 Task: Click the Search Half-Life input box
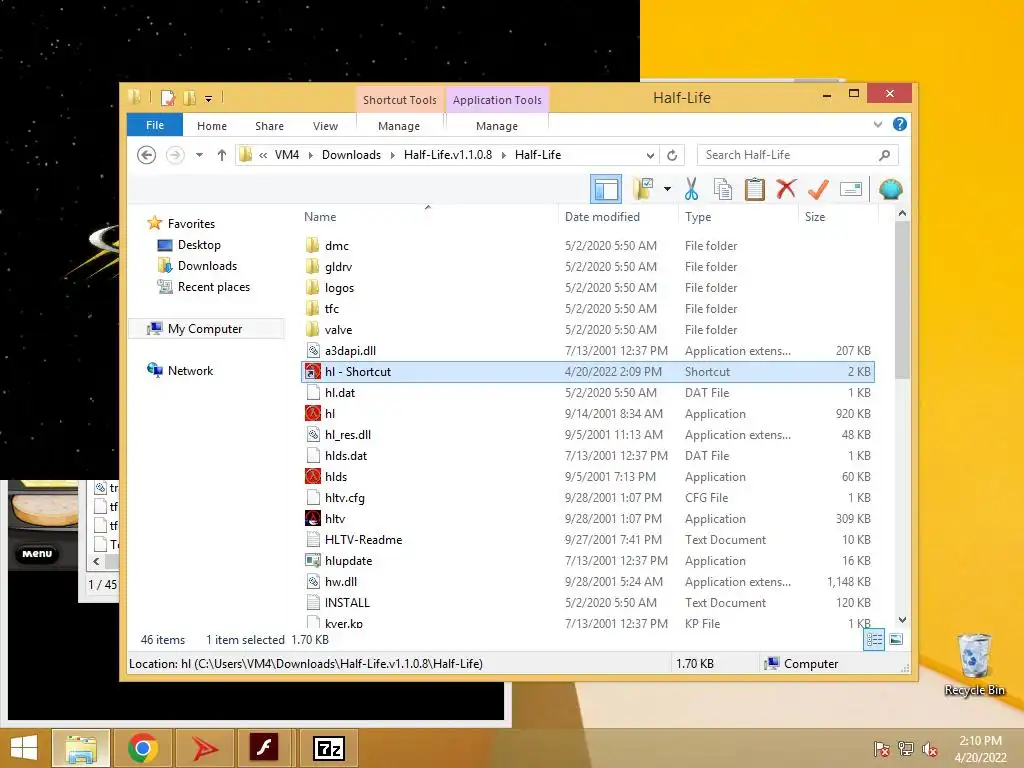point(788,155)
